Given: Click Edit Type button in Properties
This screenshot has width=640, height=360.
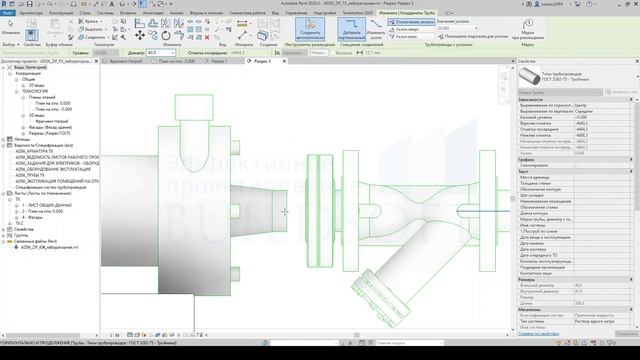Looking at the screenshot, I should 621,92.
